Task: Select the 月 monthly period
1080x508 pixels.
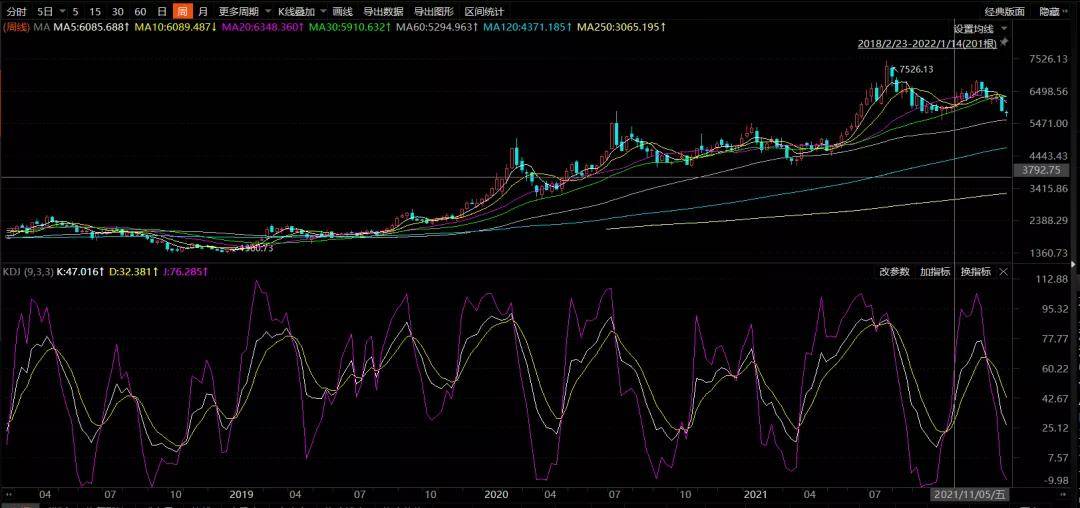Action: coord(202,12)
